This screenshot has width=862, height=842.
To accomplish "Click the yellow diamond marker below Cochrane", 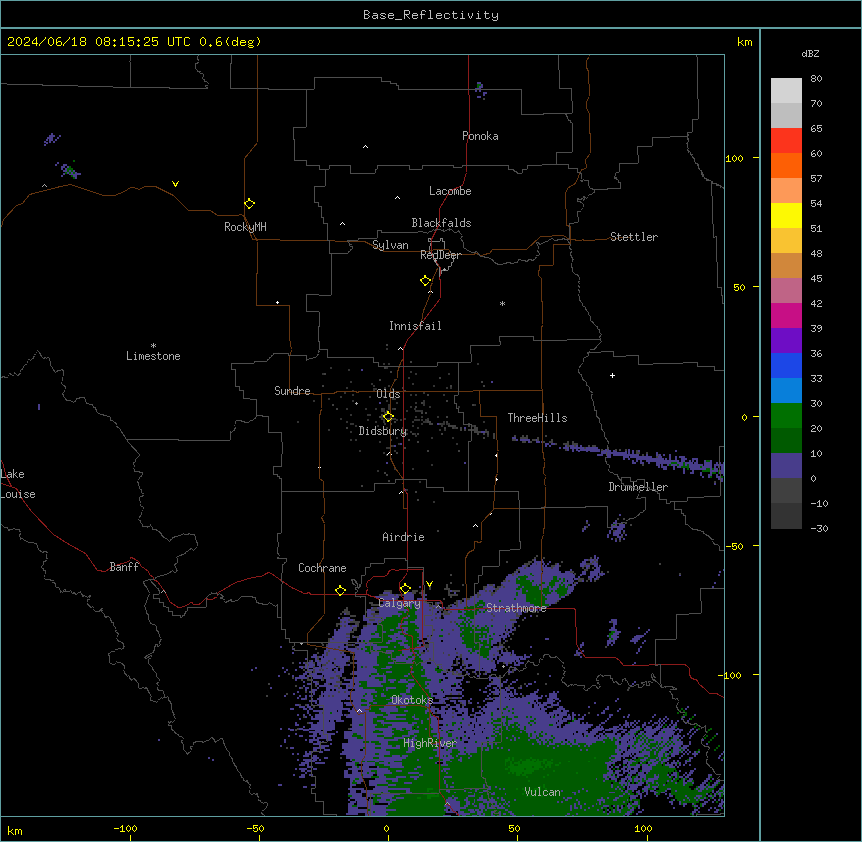I will (340, 590).
